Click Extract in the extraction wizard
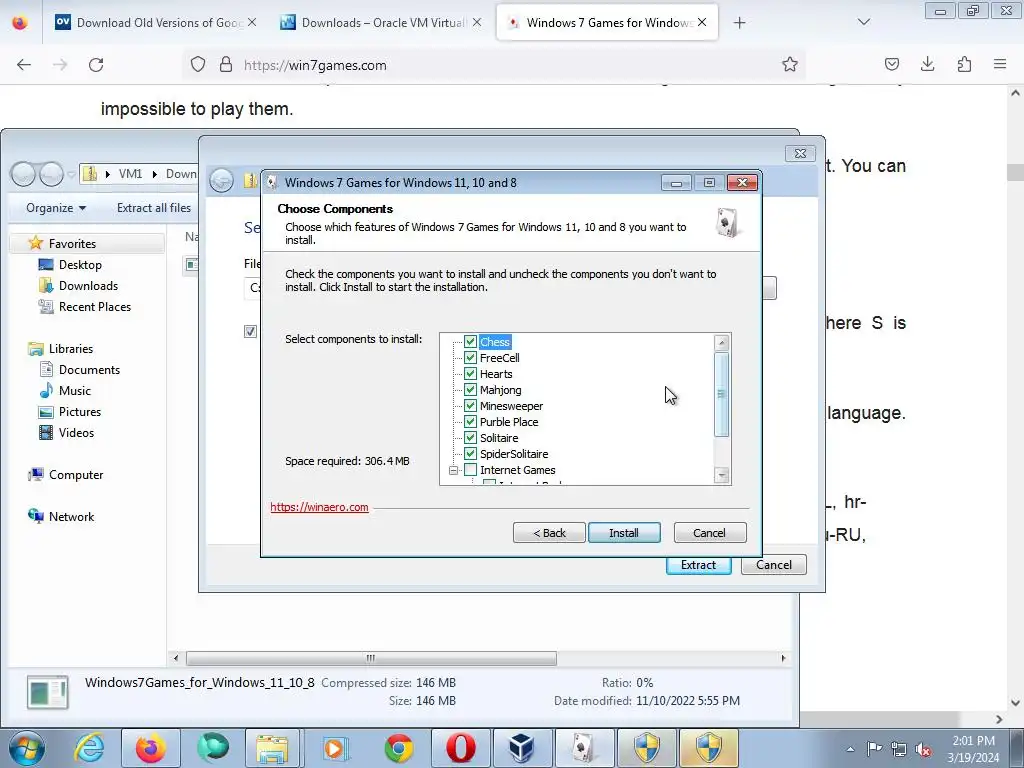 698,565
